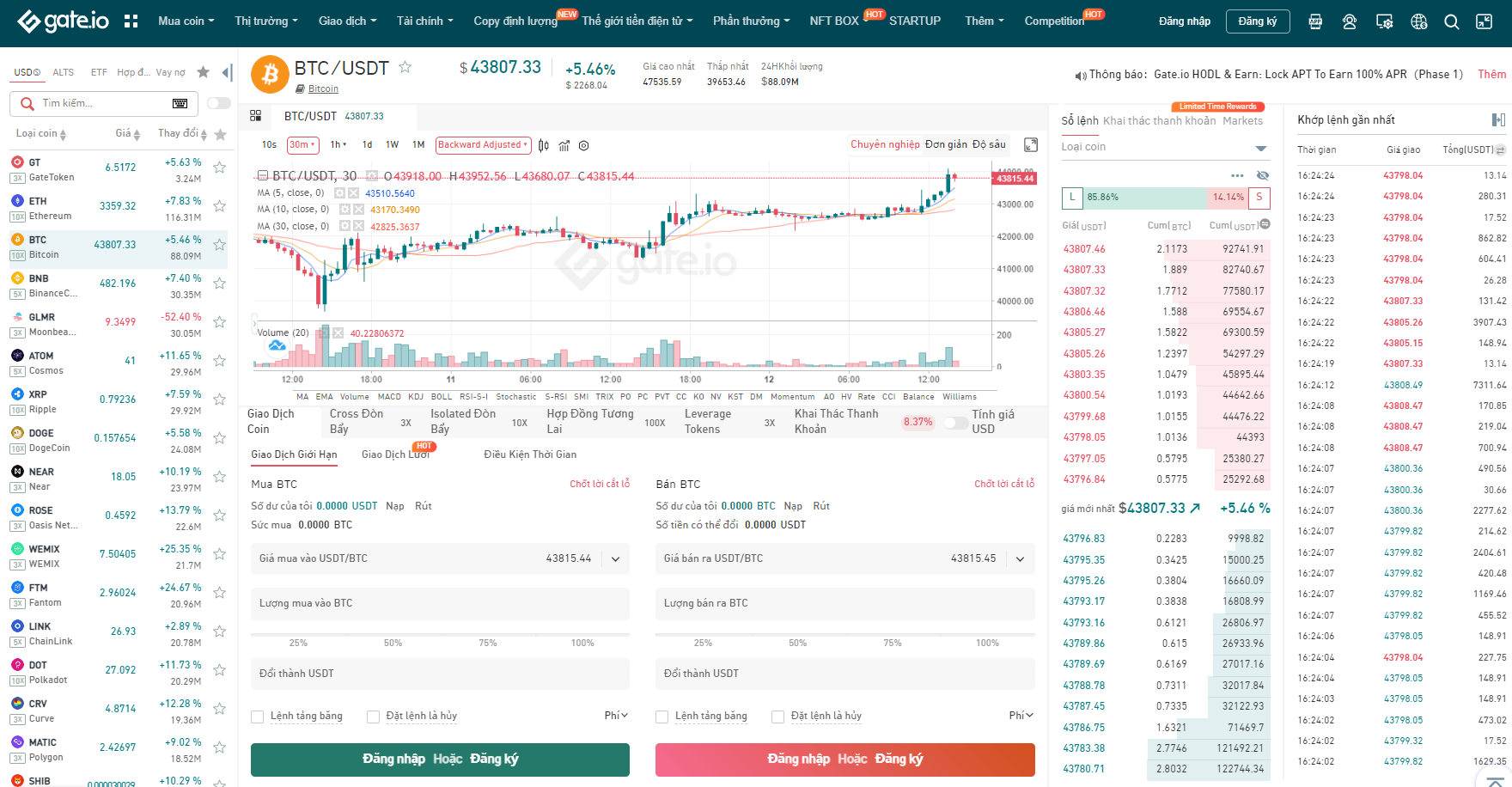The height and width of the screenshot is (787, 1512).
Task: Click the customer support headset icon
Action: click(x=1350, y=21)
